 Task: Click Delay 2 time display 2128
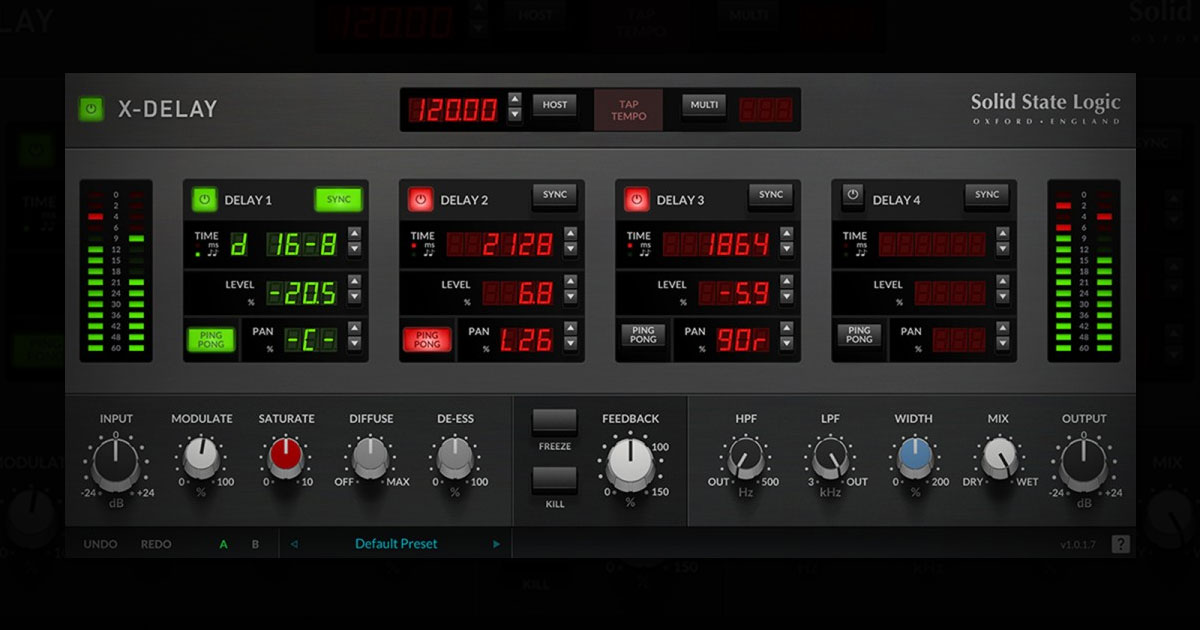(500, 243)
